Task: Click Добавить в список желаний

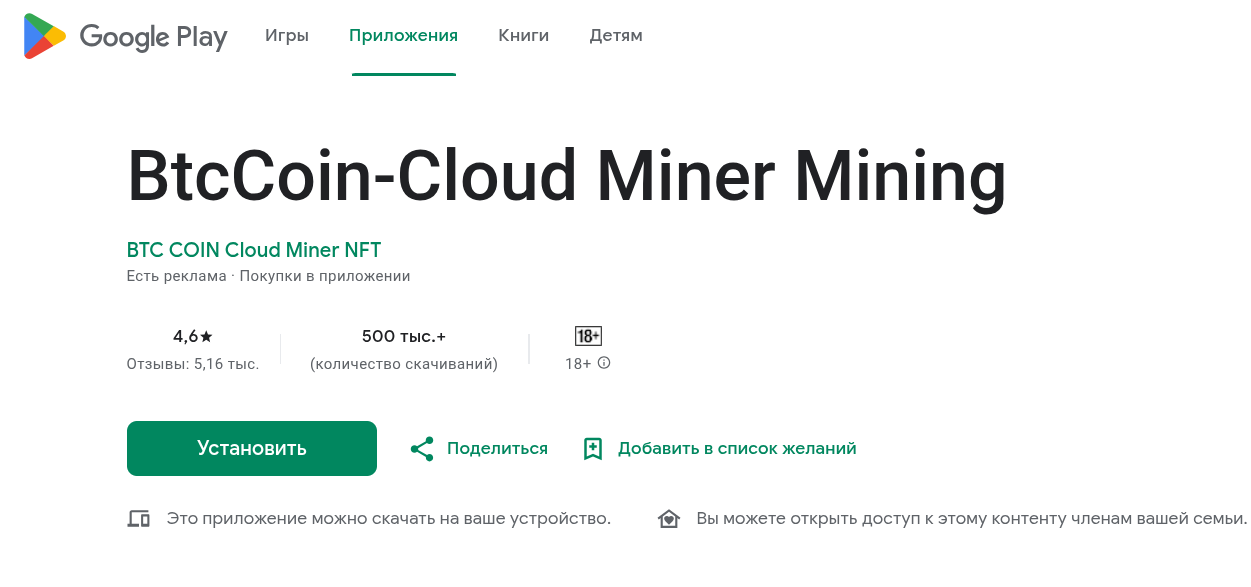Action: 738,448
